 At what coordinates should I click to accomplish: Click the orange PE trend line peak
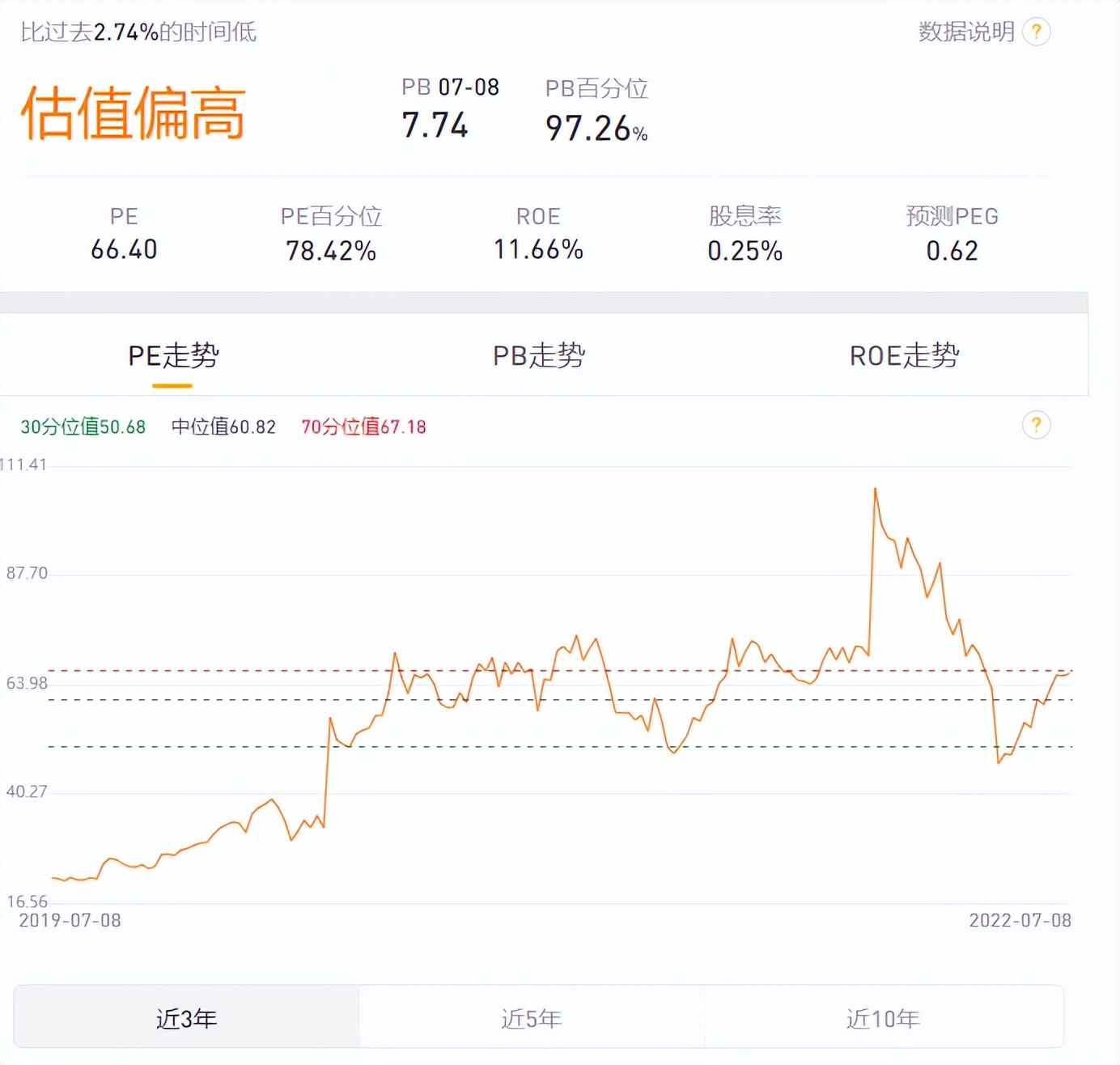(x=875, y=488)
